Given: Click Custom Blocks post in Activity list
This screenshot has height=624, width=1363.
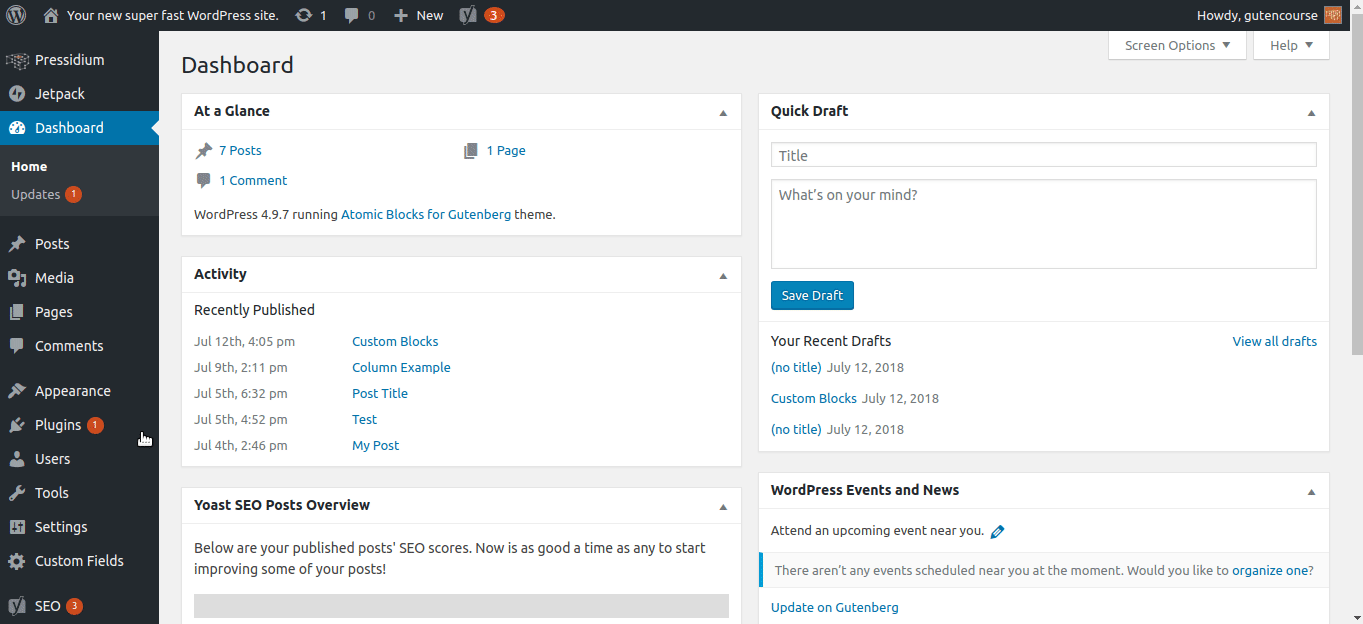Looking at the screenshot, I should [395, 341].
